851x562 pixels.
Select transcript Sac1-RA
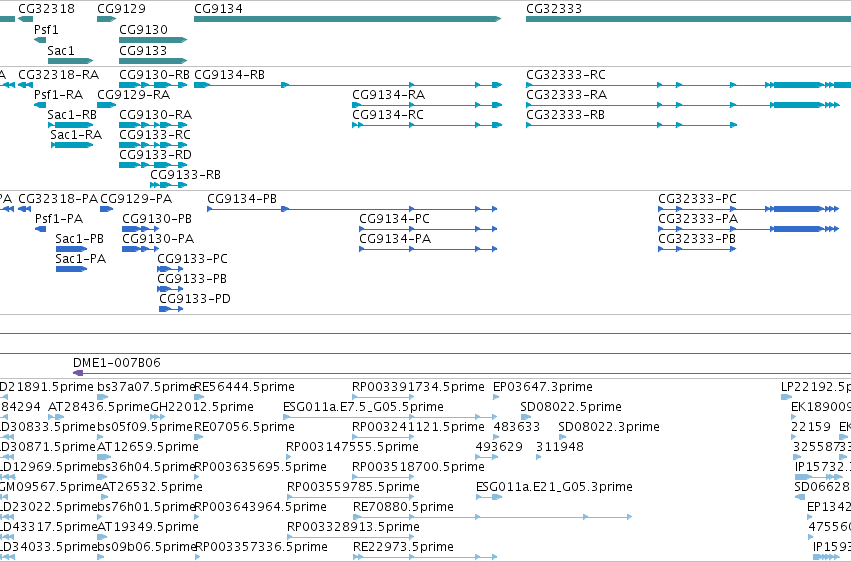[x=76, y=135]
